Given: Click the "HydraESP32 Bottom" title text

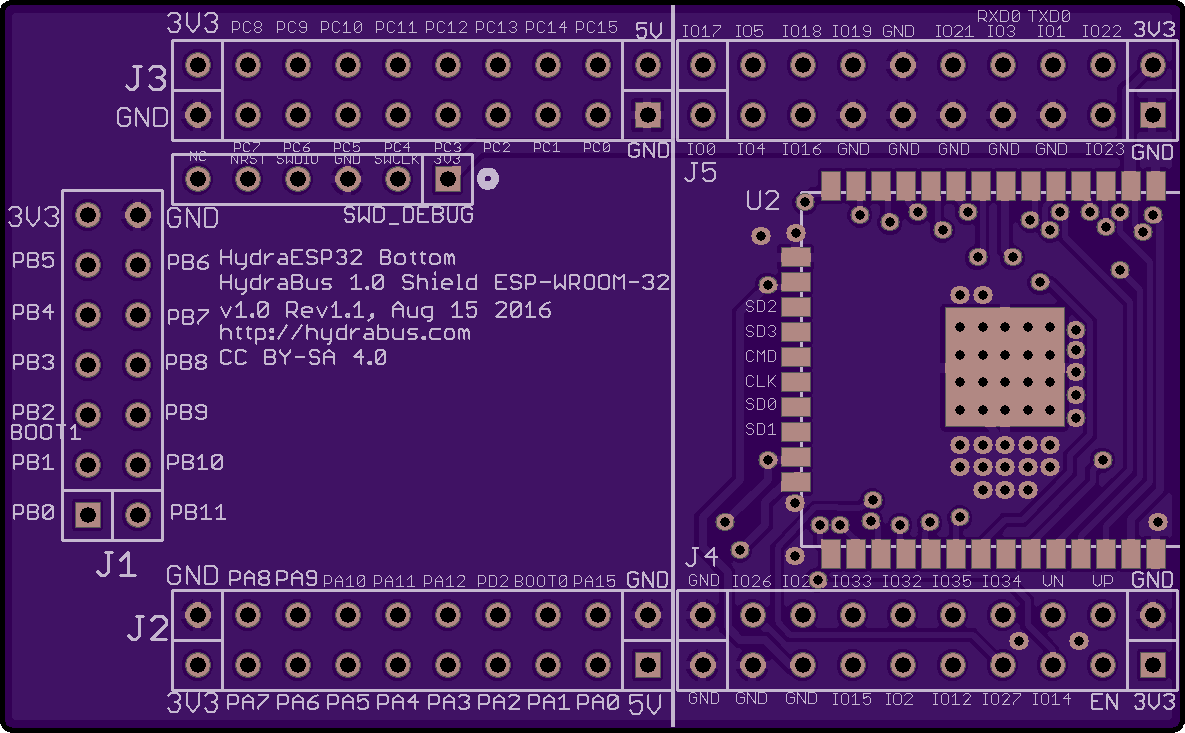Looking at the screenshot, I should coord(337,258).
